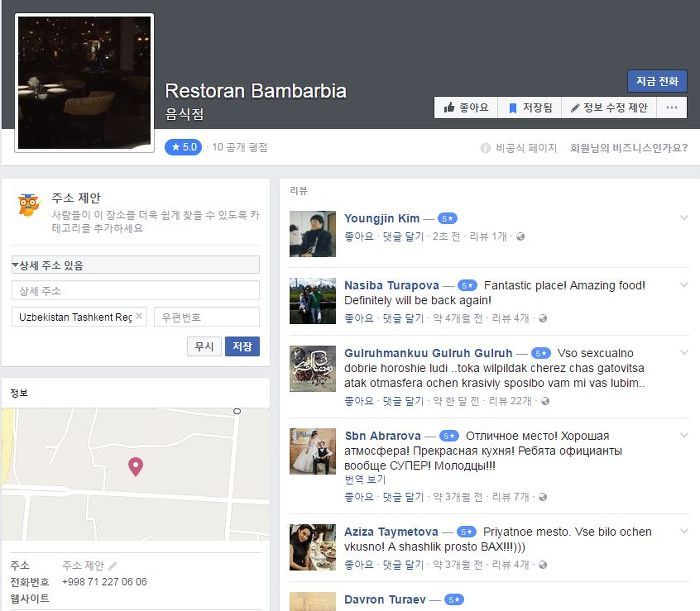Click the thumbs-up 좋아요 page button
The width and height of the screenshot is (700, 611).
pyautogui.click(x=466, y=108)
